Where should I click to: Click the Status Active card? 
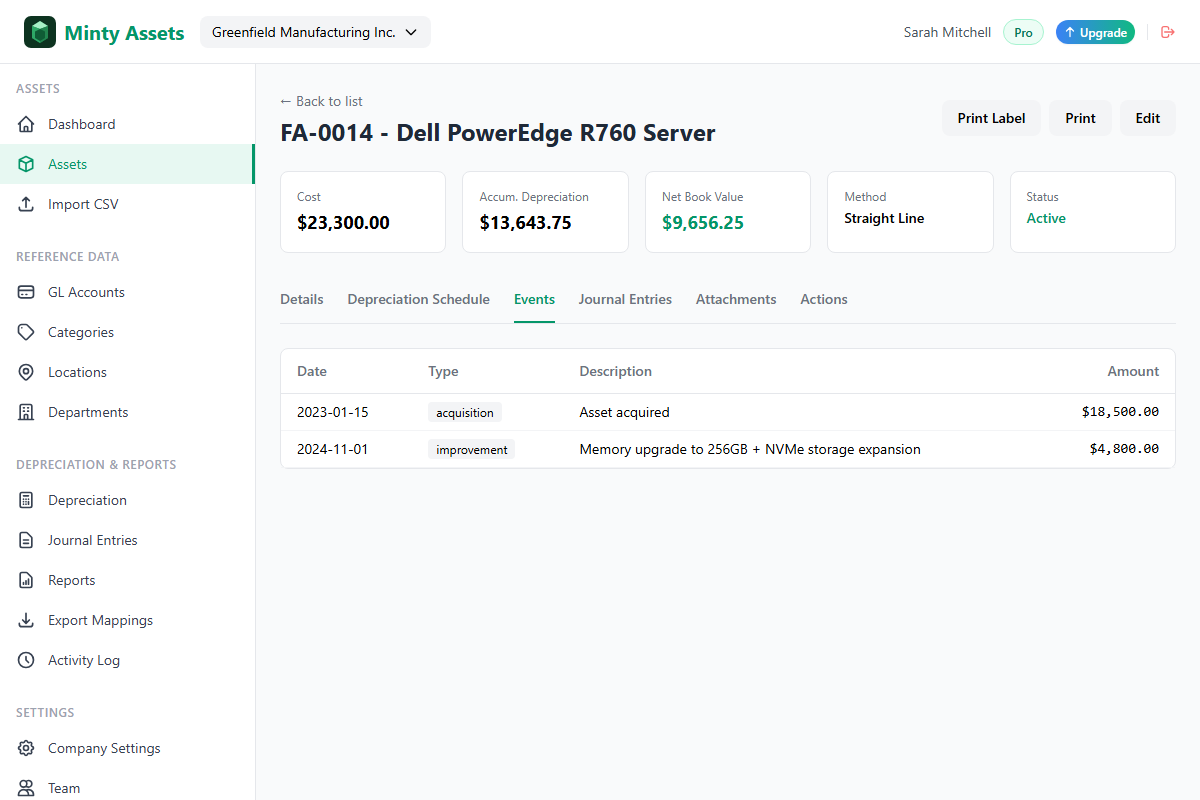(1093, 212)
